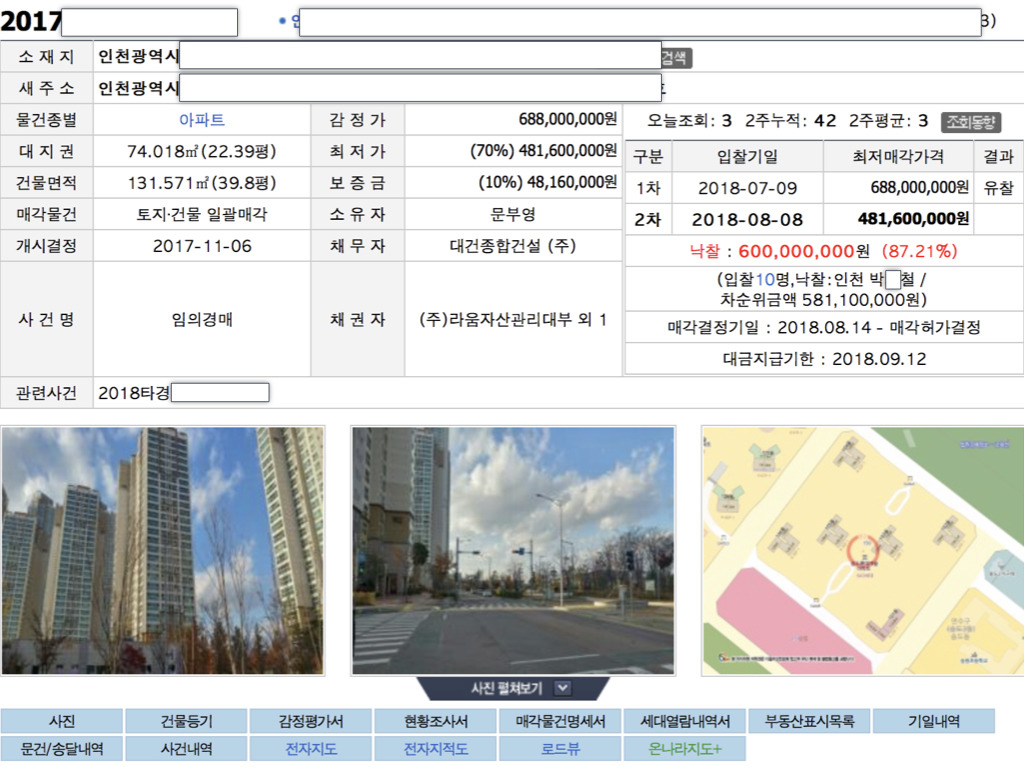The height and width of the screenshot is (768, 1024).
Task: Open the 전자지도 electronic map link
Action: 311,748
